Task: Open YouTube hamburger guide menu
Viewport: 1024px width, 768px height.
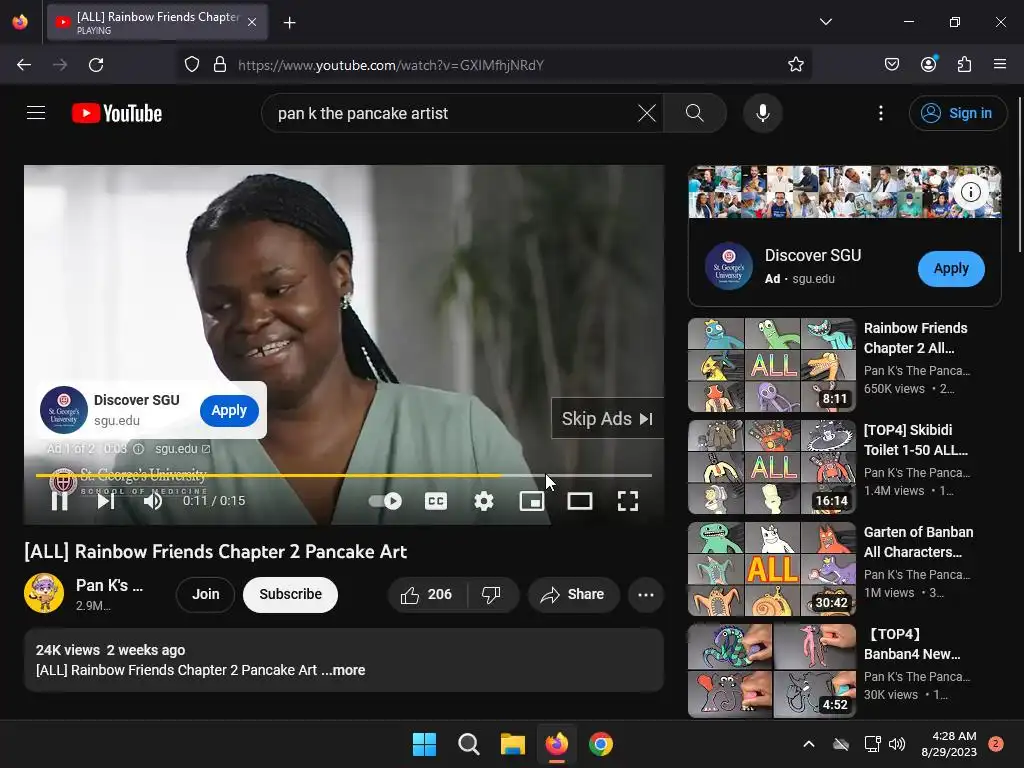Action: point(36,113)
